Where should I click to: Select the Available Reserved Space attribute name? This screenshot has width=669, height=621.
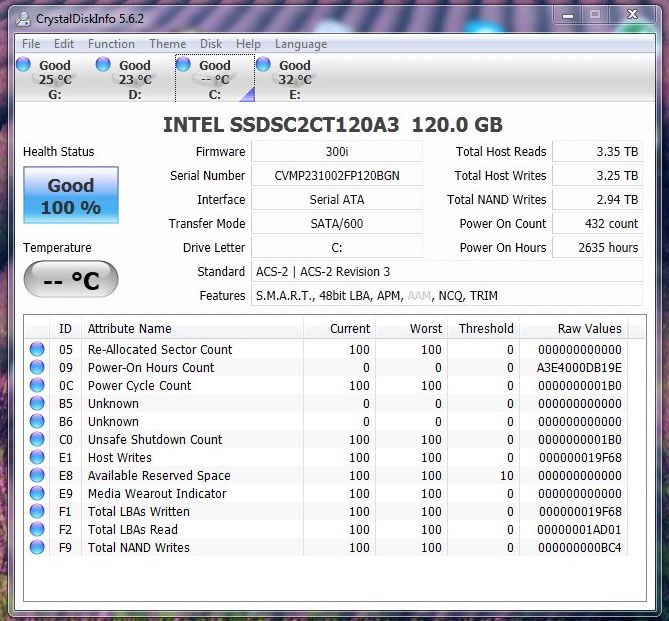[159, 475]
